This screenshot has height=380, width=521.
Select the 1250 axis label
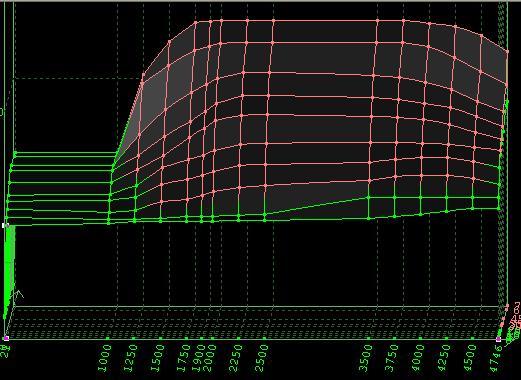click(131, 358)
